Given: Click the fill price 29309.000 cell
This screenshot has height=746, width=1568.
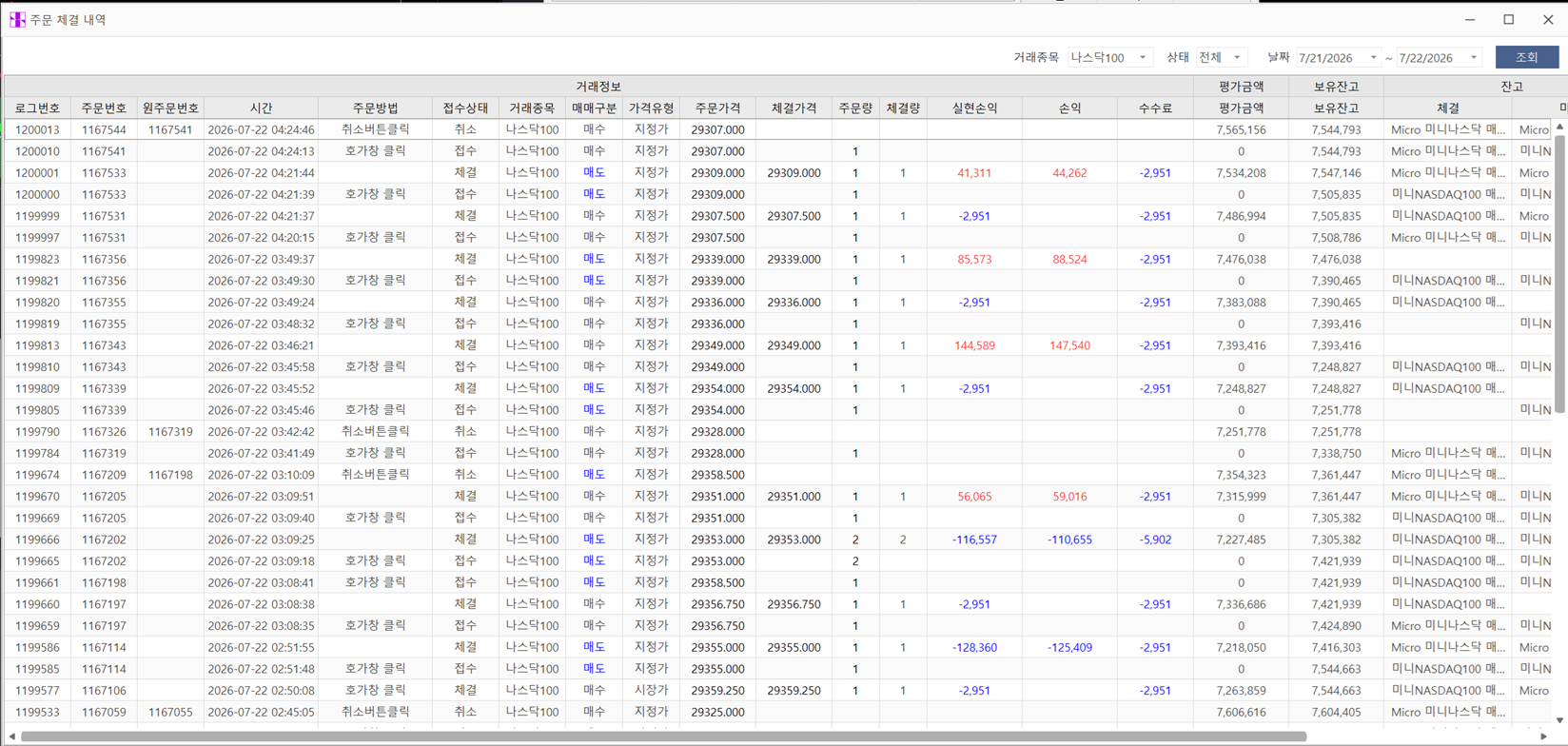Looking at the screenshot, I should click(x=794, y=173).
